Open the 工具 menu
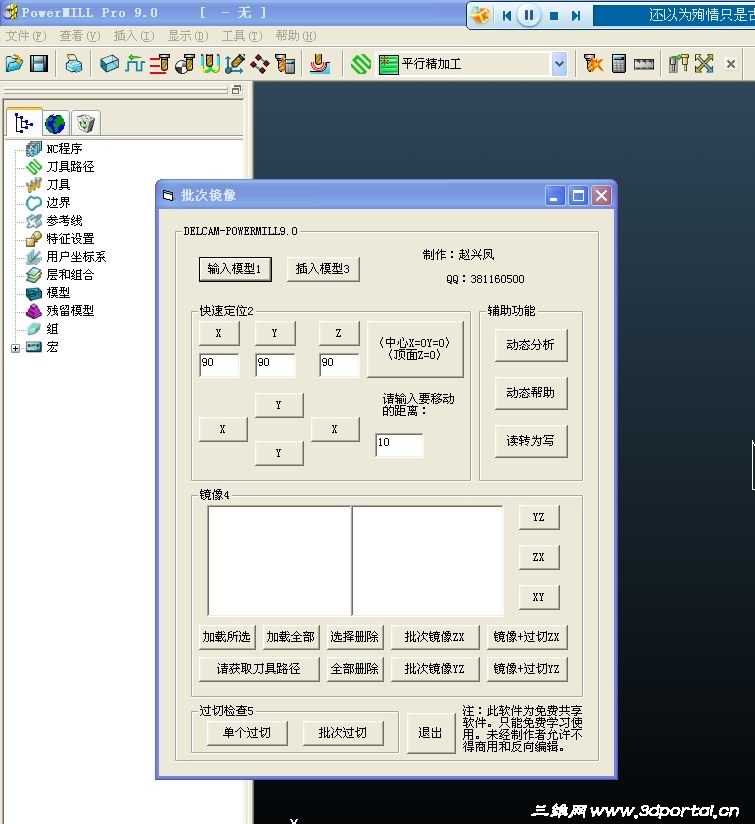 click(x=241, y=36)
